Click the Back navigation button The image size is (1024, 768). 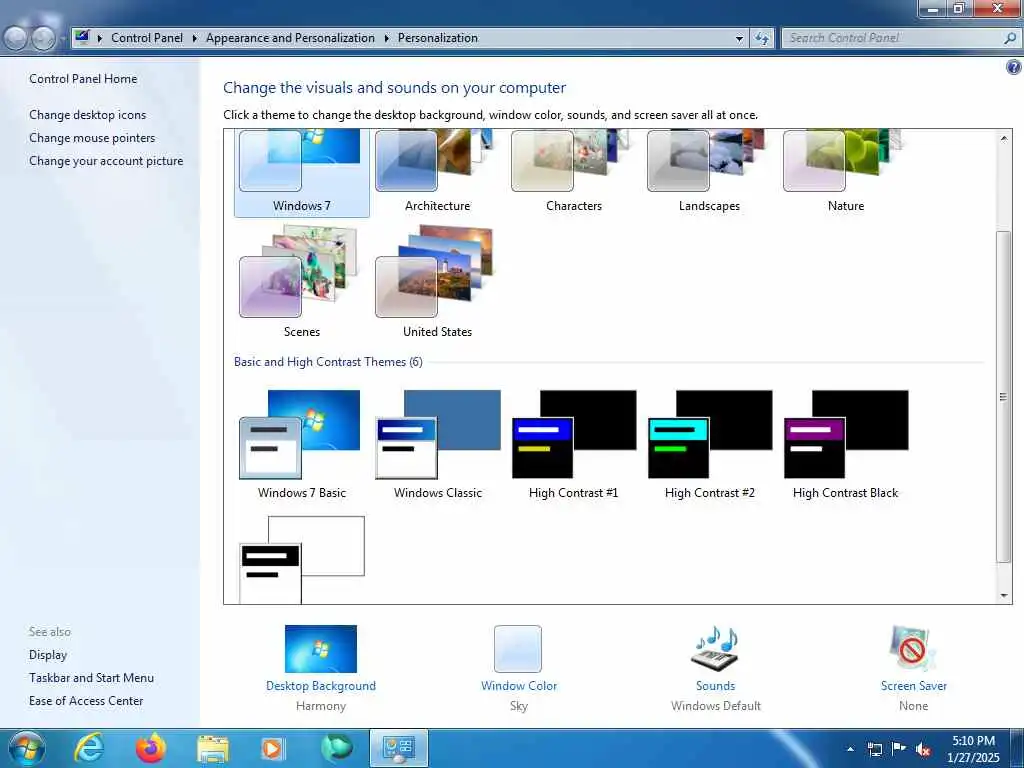point(16,39)
